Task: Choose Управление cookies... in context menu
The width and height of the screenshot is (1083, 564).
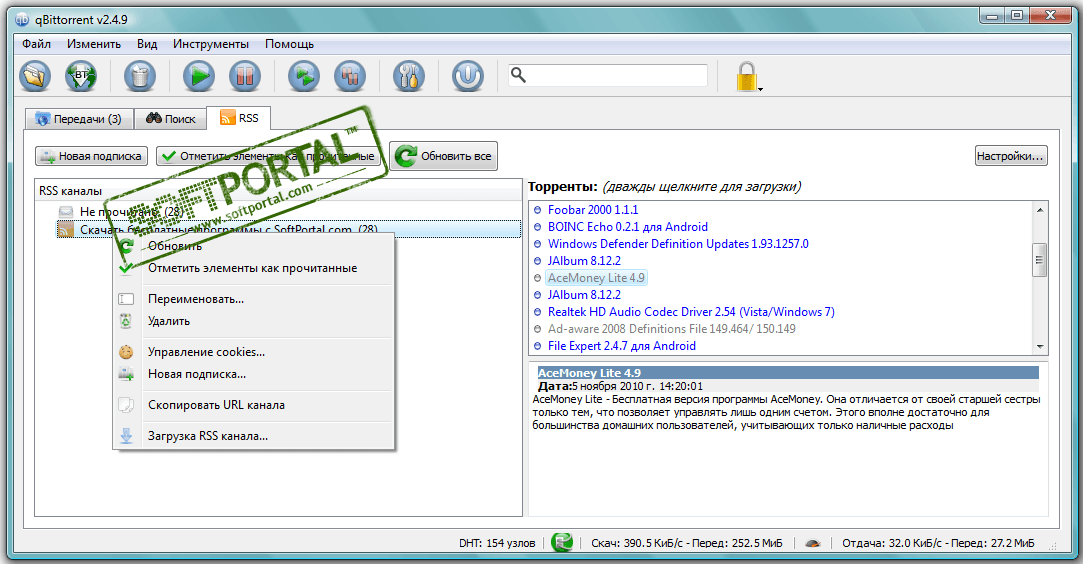Action: pos(207,352)
